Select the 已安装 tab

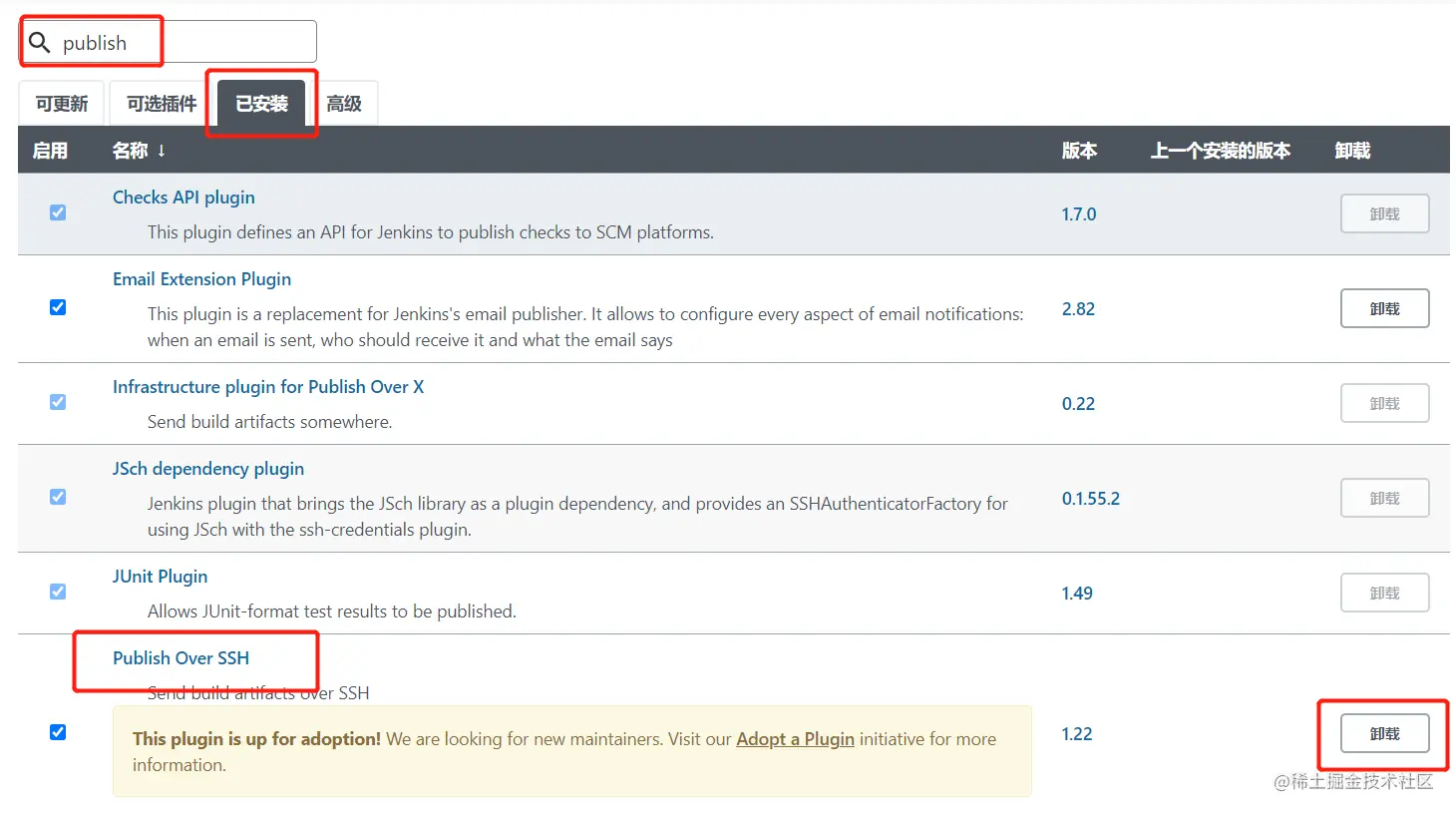(261, 104)
